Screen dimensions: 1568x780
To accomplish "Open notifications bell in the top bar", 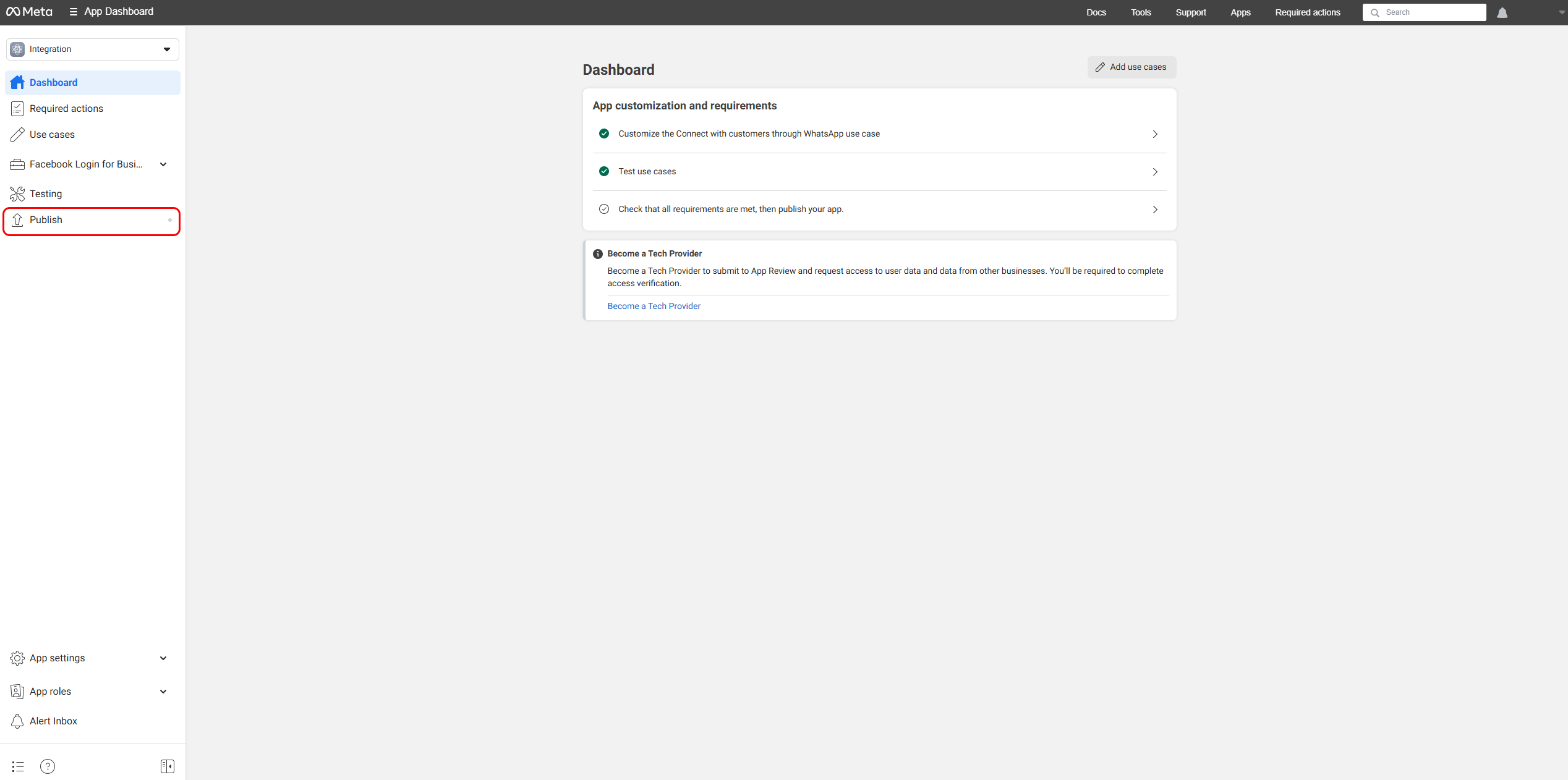I will [1502, 13].
